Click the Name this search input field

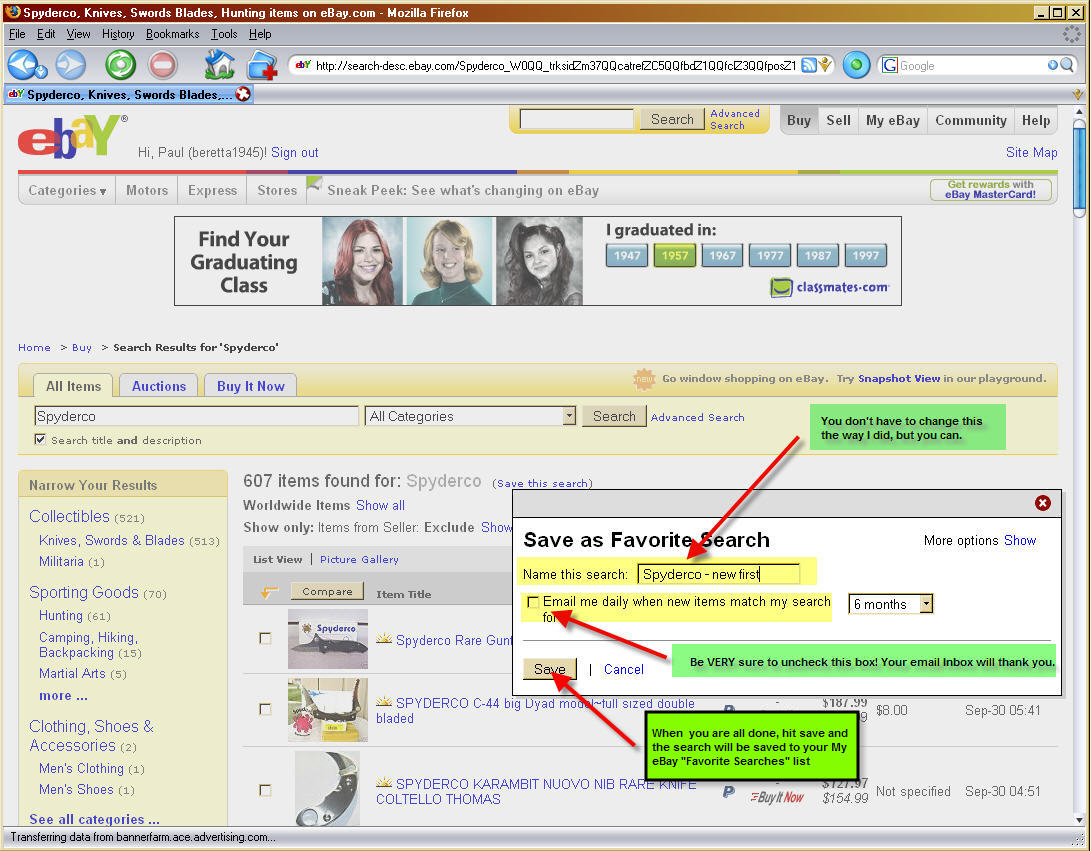[718, 574]
